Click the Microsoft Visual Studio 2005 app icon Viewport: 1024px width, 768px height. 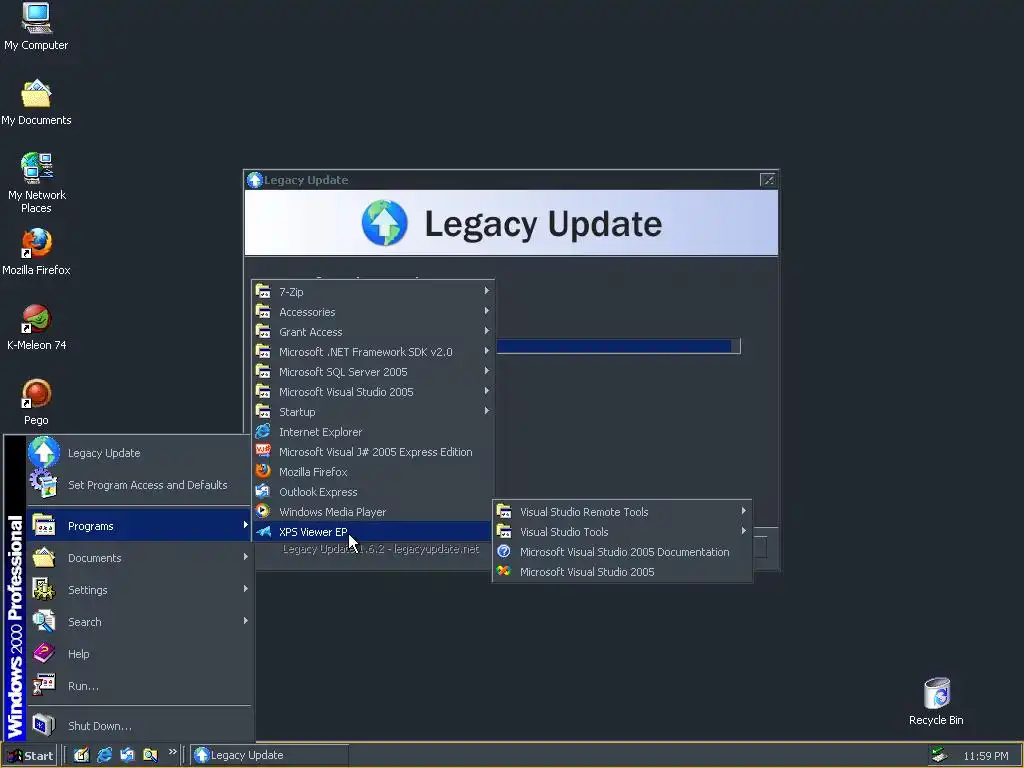tap(504, 571)
